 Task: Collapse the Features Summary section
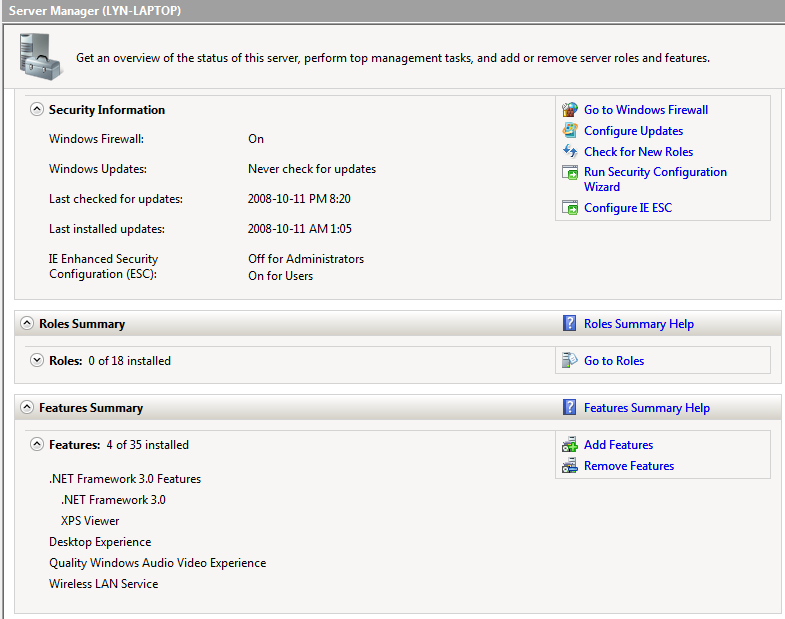click(27, 408)
